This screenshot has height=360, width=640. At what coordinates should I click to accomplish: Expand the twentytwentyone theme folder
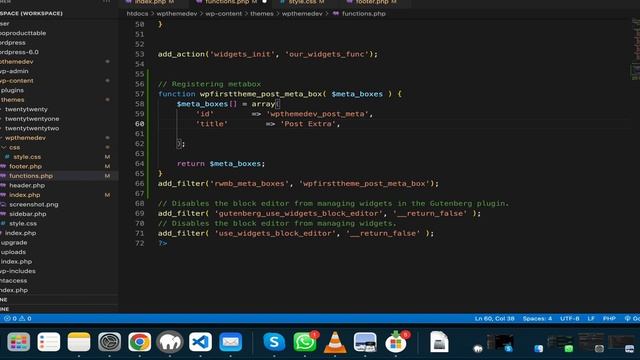(x=32, y=119)
